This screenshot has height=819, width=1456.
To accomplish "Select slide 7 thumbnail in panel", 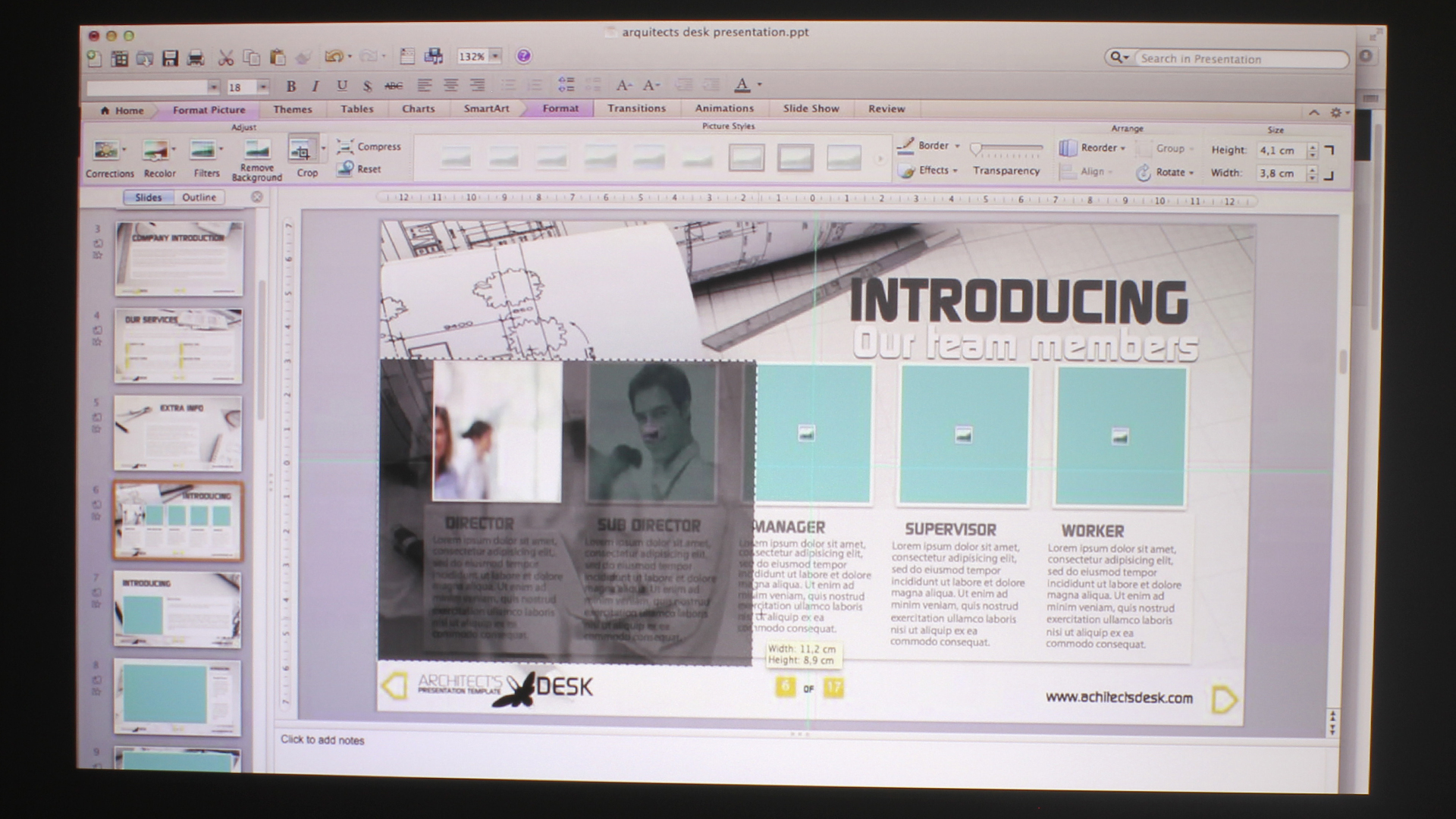I will click(x=177, y=610).
